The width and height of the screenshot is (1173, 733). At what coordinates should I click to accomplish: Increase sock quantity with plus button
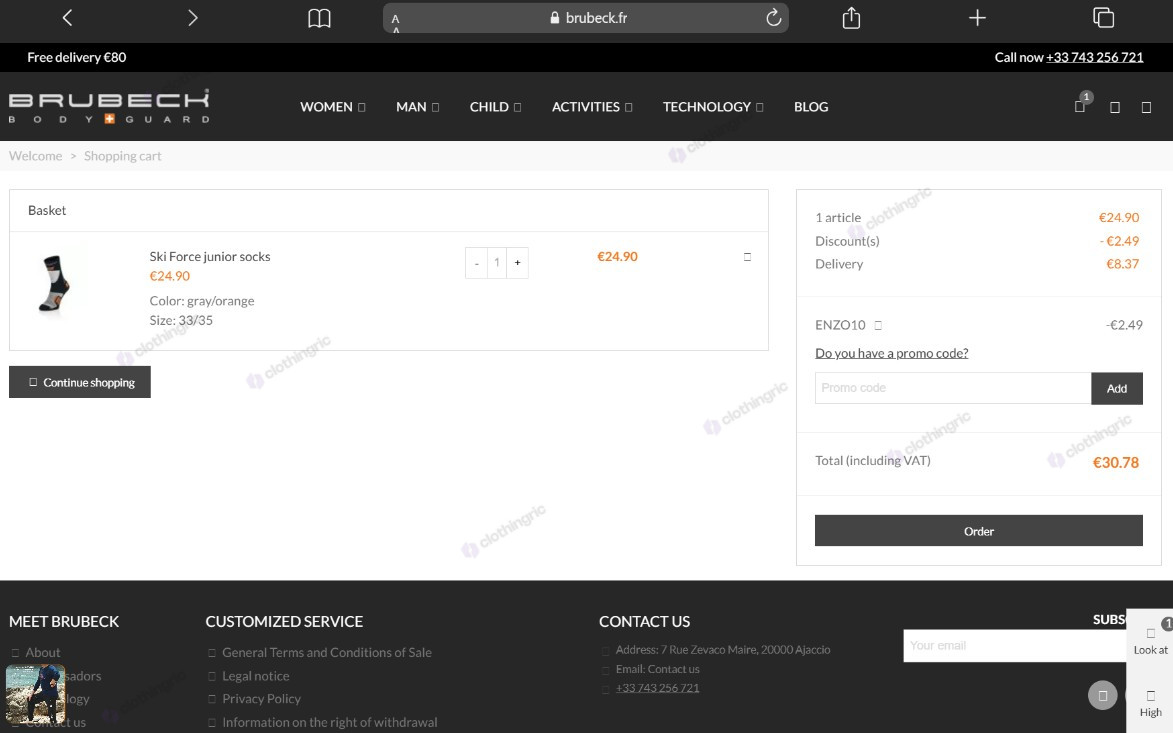click(x=518, y=263)
